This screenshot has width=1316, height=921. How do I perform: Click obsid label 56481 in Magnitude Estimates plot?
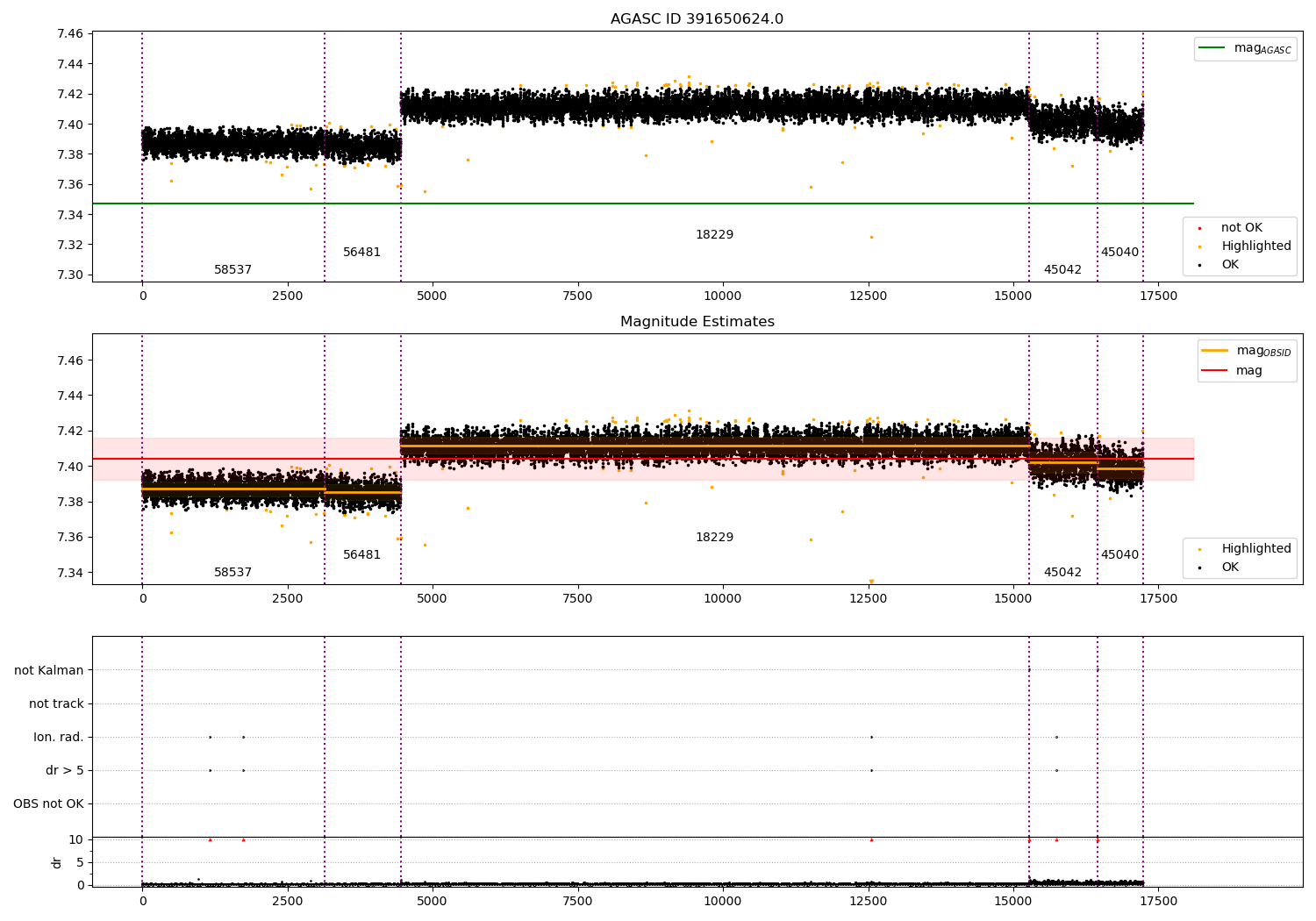(361, 555)
